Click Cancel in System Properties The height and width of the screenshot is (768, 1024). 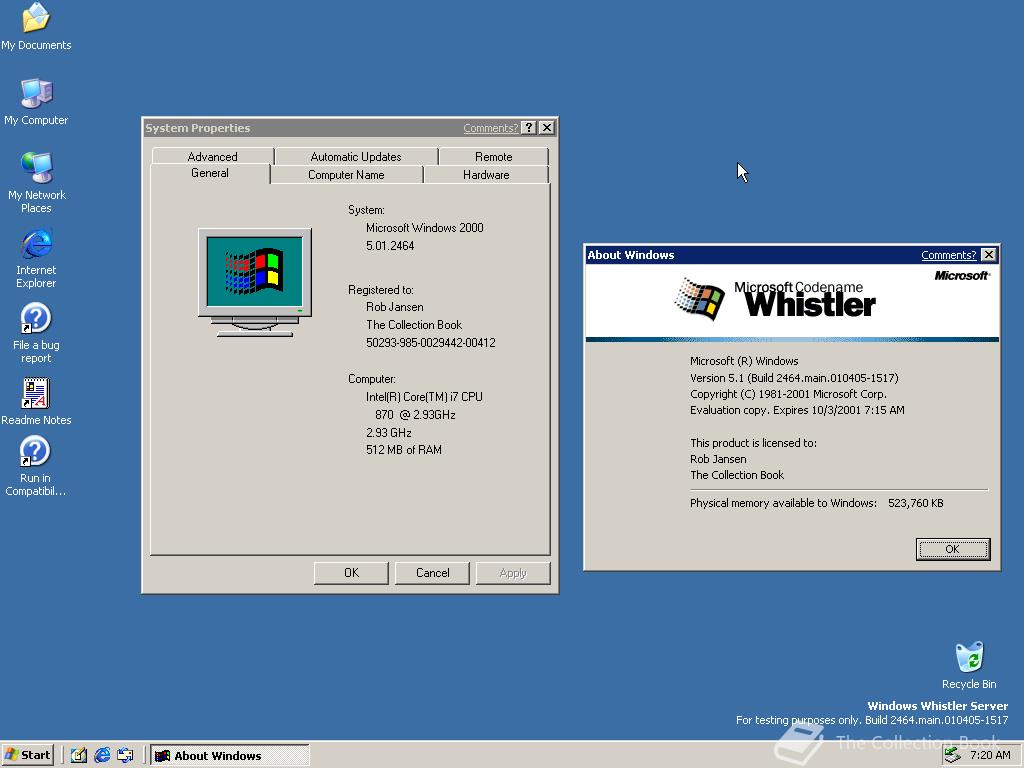432,573
